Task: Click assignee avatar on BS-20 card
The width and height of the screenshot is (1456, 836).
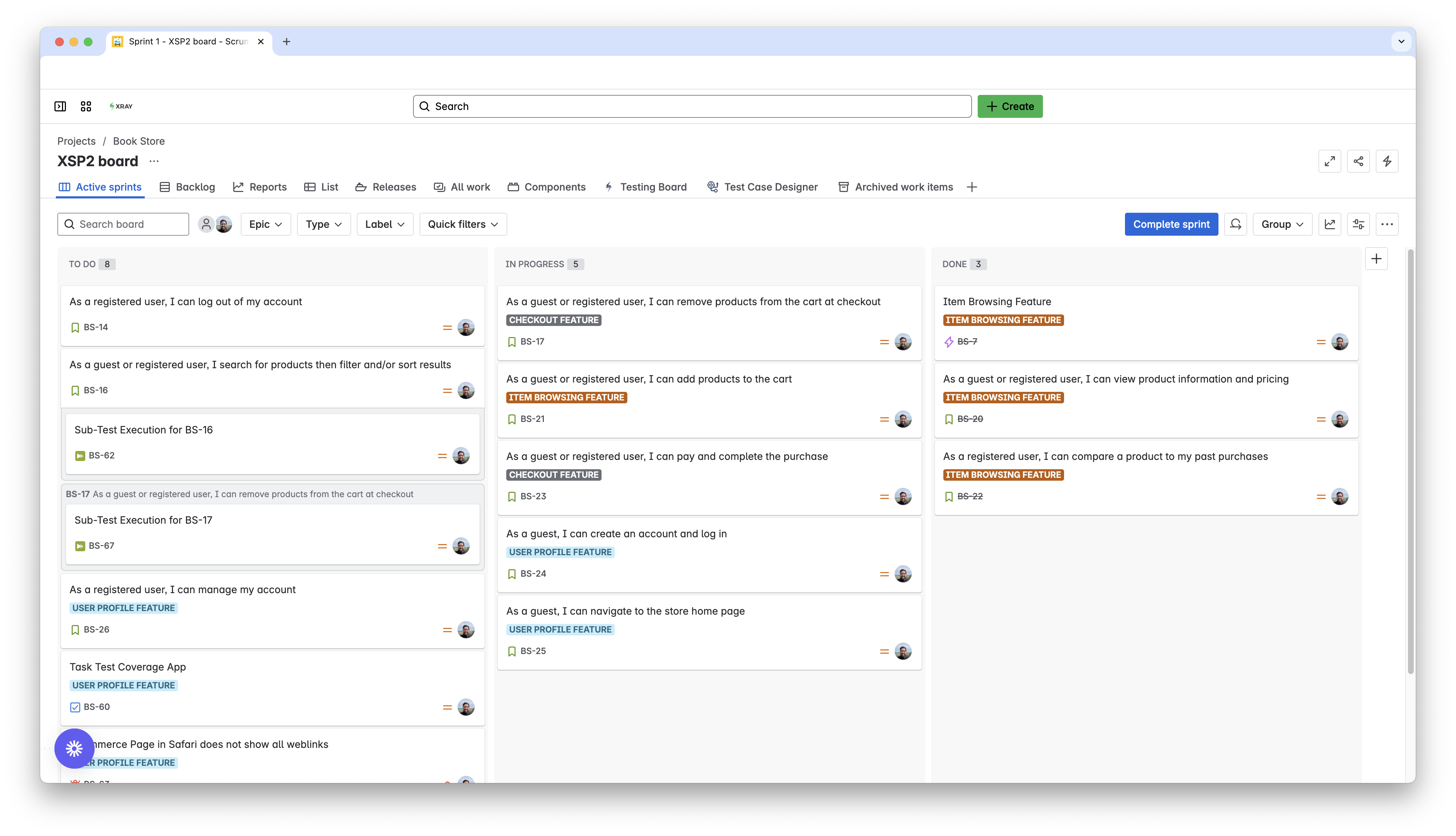Action: [x=1340, y=419]
